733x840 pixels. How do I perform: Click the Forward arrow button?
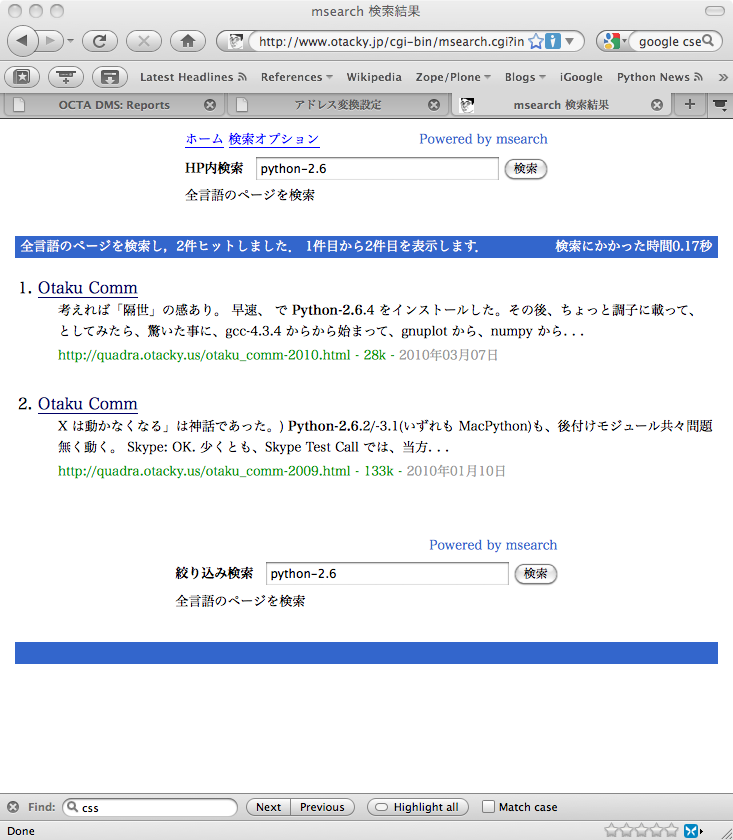pyautogui.click(x=50, y=41)
